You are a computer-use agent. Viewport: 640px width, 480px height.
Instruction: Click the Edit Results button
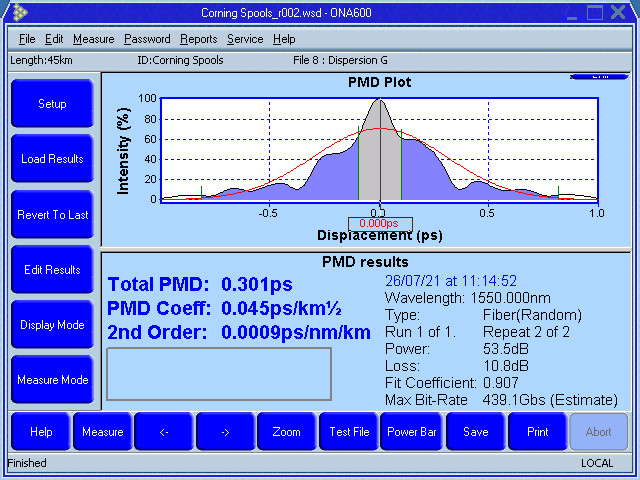[x=52, y=270]
